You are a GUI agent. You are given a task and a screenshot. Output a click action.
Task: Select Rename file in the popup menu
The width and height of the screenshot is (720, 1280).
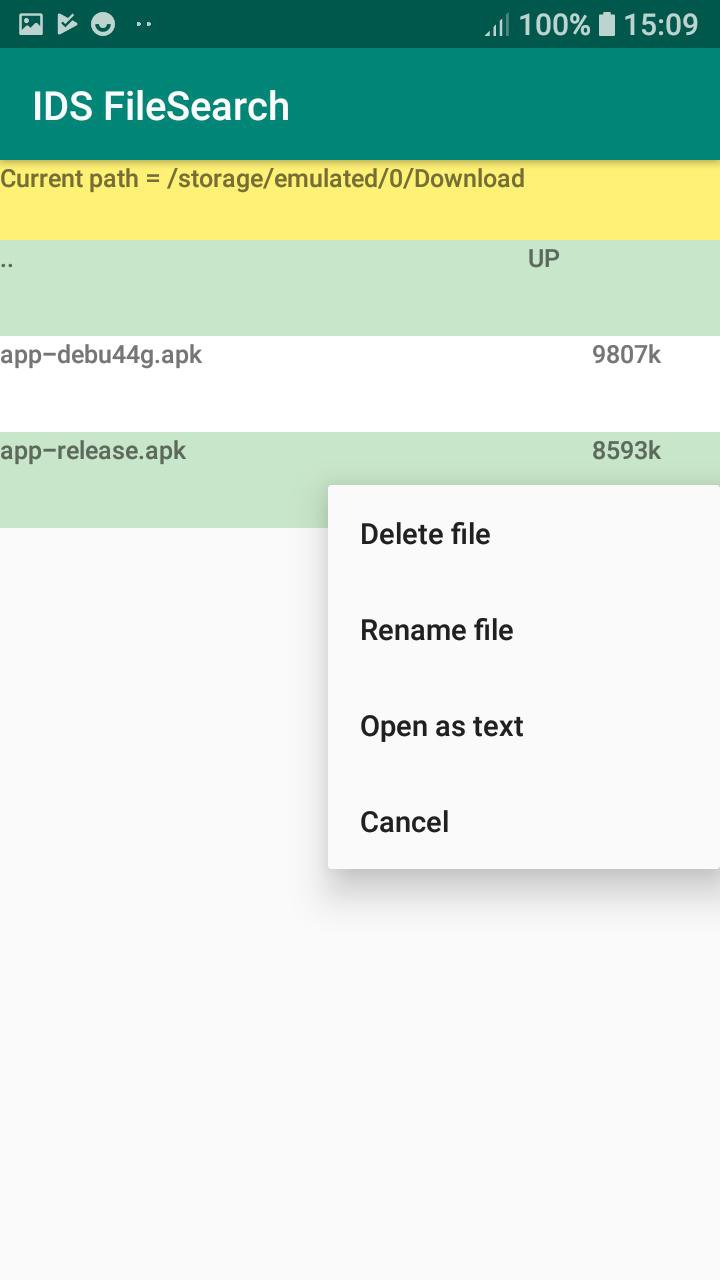point(437,630)
